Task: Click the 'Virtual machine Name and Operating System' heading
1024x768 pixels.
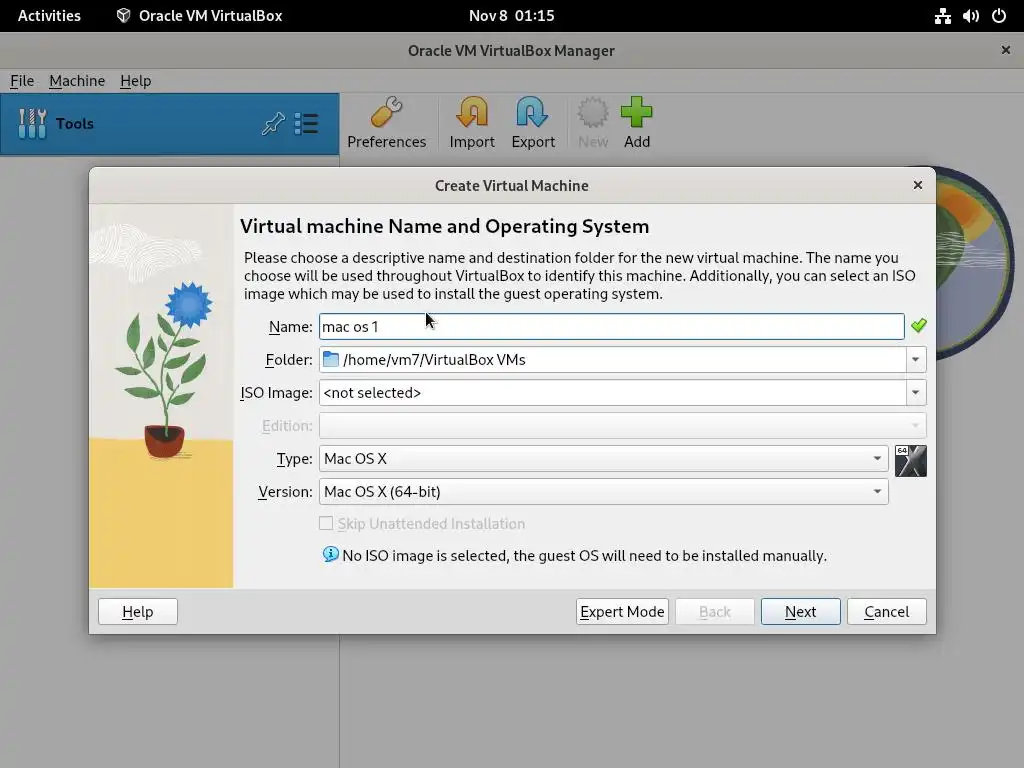Action: 445,226
